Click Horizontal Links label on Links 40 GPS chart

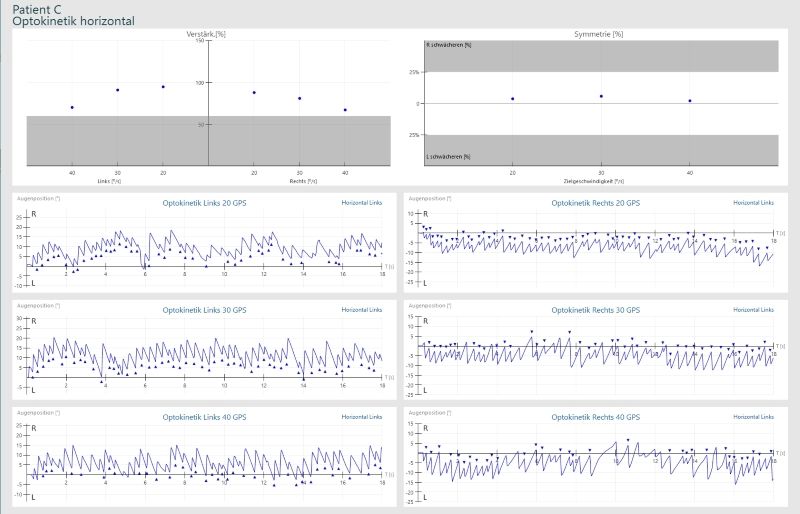[x=361, y=416]
